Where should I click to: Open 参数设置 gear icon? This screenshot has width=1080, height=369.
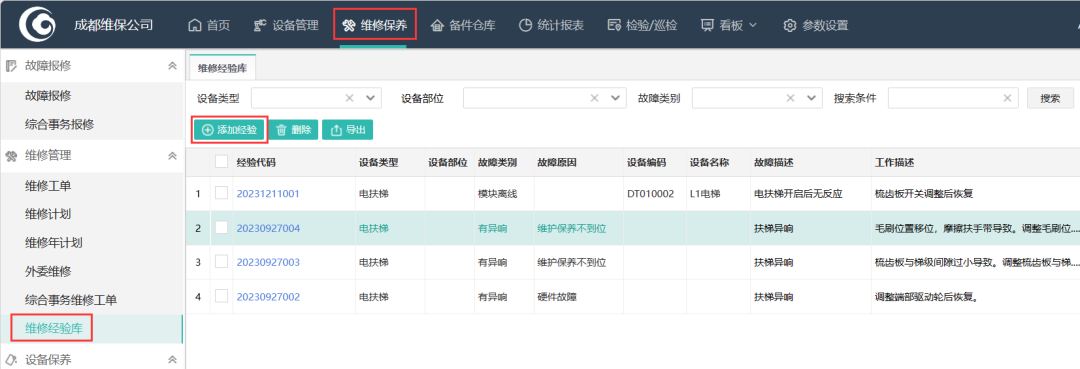click(x=790, y=25)
